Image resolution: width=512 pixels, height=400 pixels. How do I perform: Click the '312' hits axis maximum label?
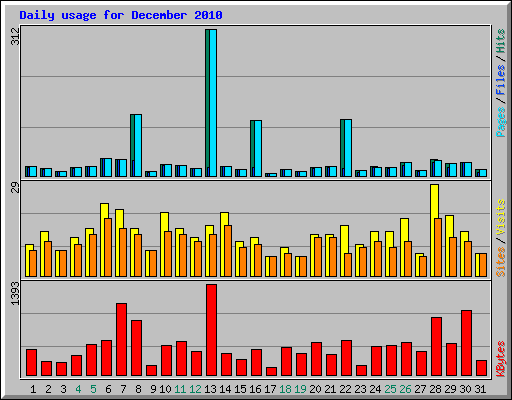(x=15, y=36)
